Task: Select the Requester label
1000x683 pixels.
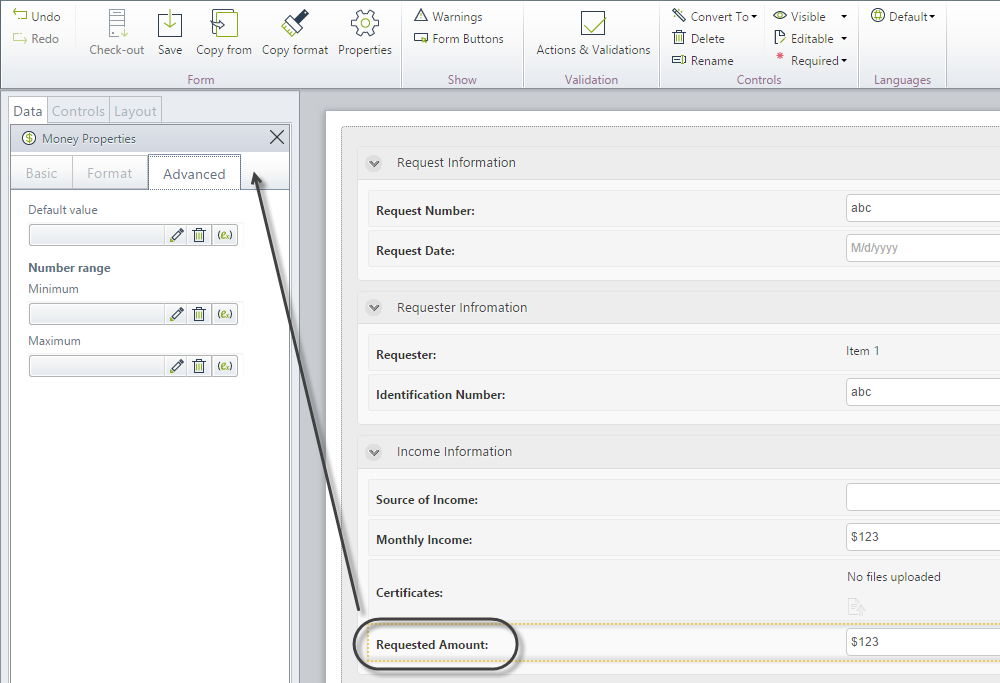Action: 406,355
